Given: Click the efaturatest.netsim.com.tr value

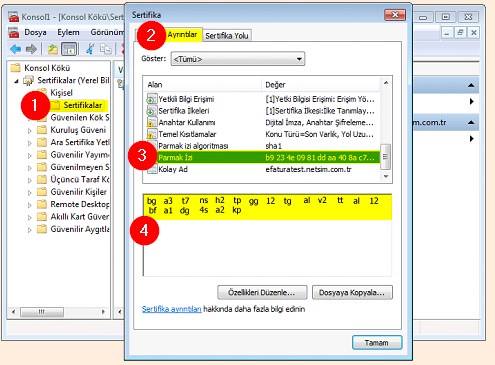Looking at the screenshot, I should click(308, 169).
